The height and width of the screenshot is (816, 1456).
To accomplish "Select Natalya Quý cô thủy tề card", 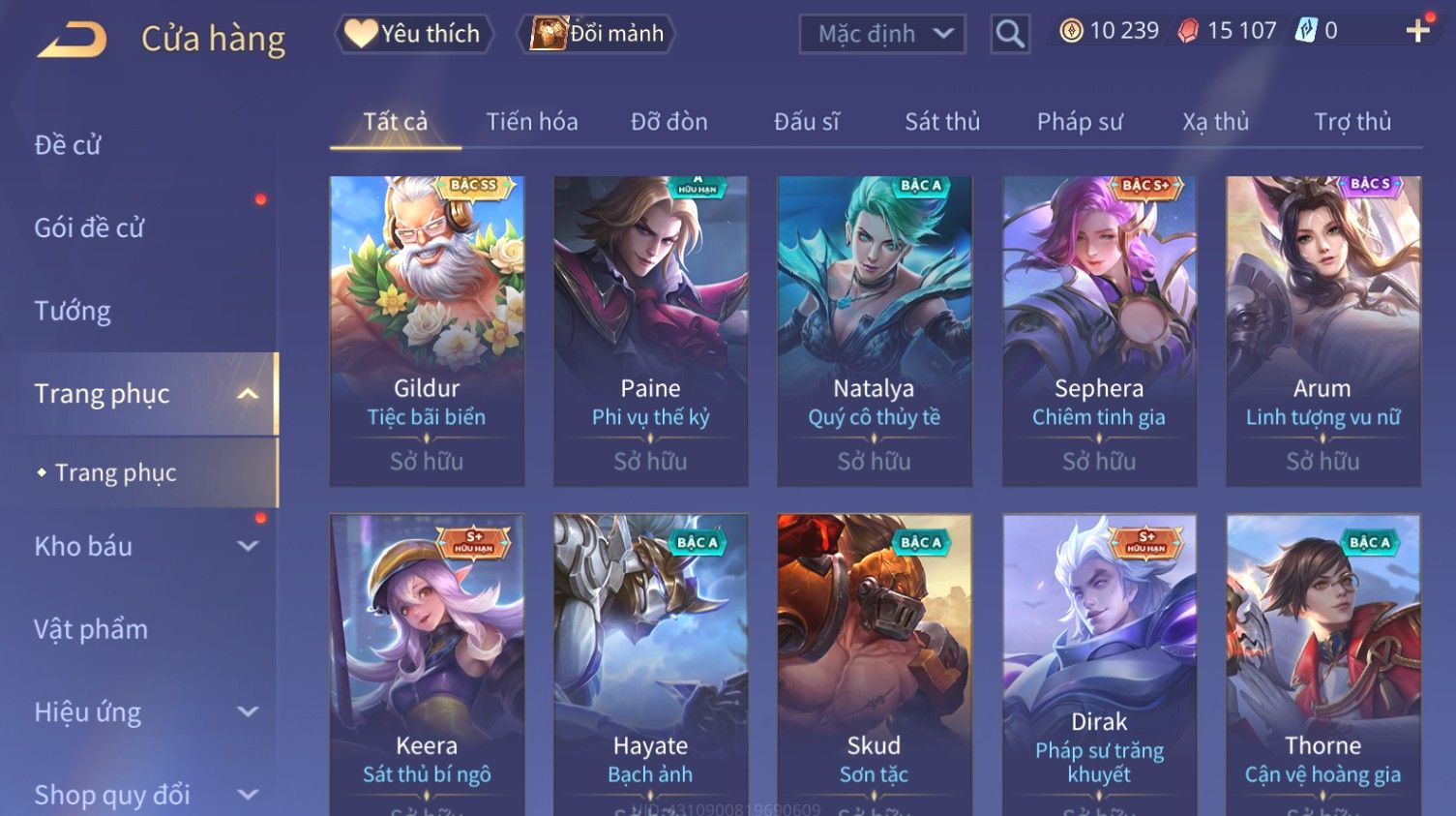I will coord(875,331).
